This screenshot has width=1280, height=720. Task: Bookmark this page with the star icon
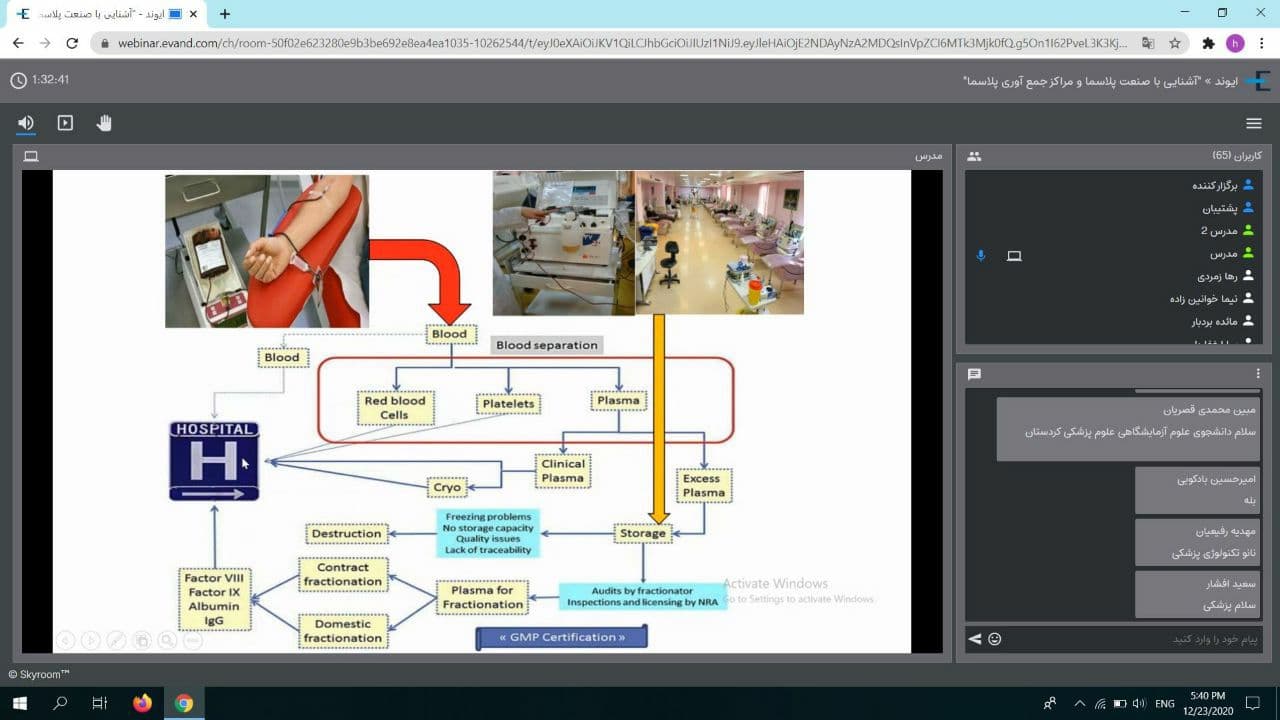click(x=1175, y=43)
